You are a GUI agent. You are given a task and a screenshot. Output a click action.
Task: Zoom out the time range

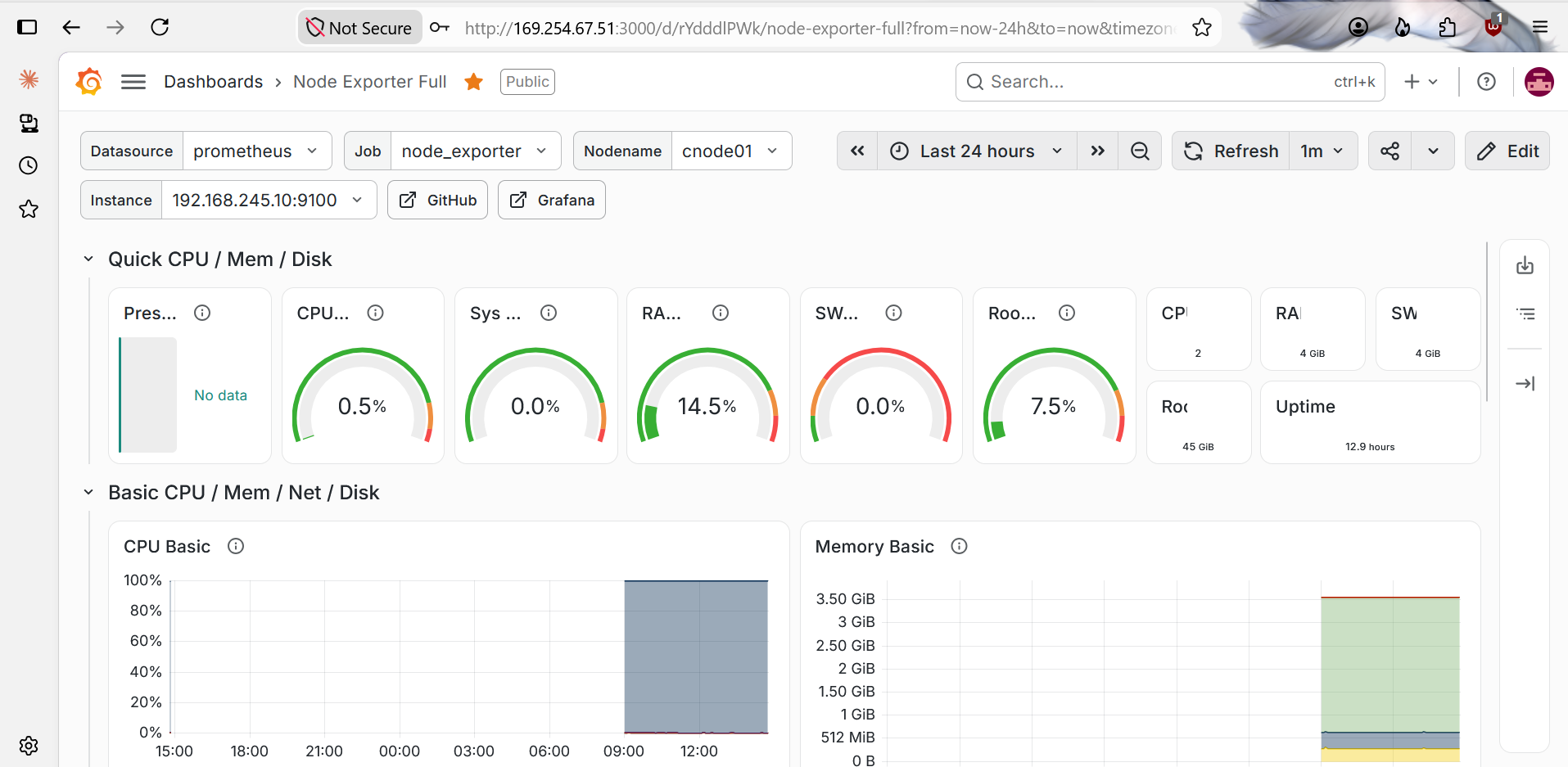[1140, 151]
